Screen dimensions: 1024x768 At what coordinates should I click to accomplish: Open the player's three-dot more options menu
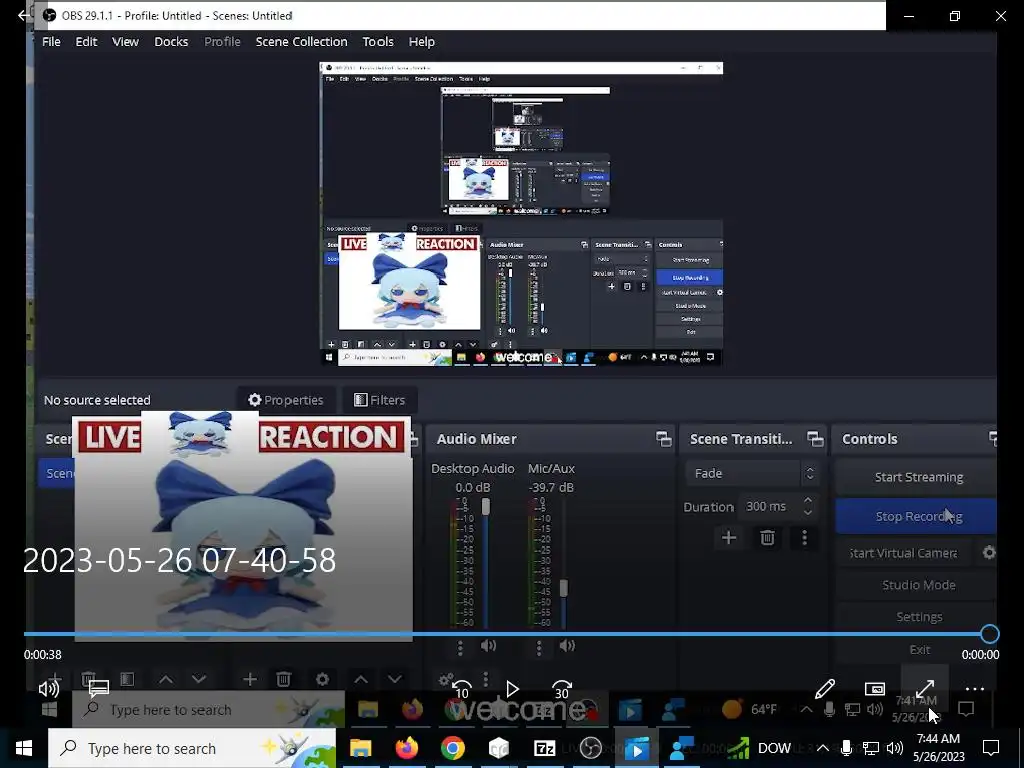pyautogui.click(x=974, y=688)
